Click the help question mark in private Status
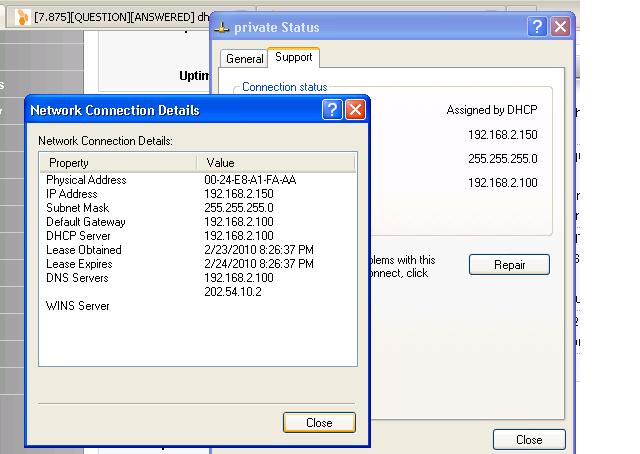 coord(539,27)
